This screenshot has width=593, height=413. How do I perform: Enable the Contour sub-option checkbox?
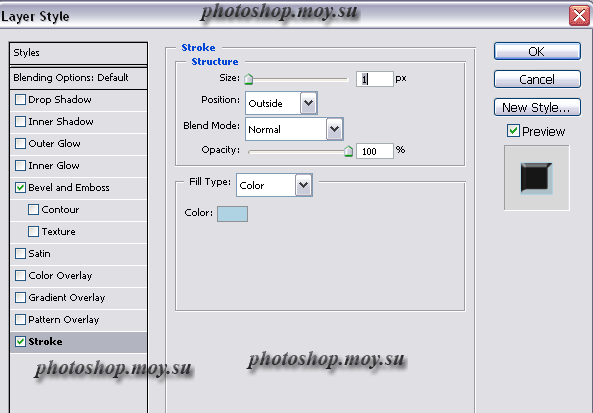[33, 210]
